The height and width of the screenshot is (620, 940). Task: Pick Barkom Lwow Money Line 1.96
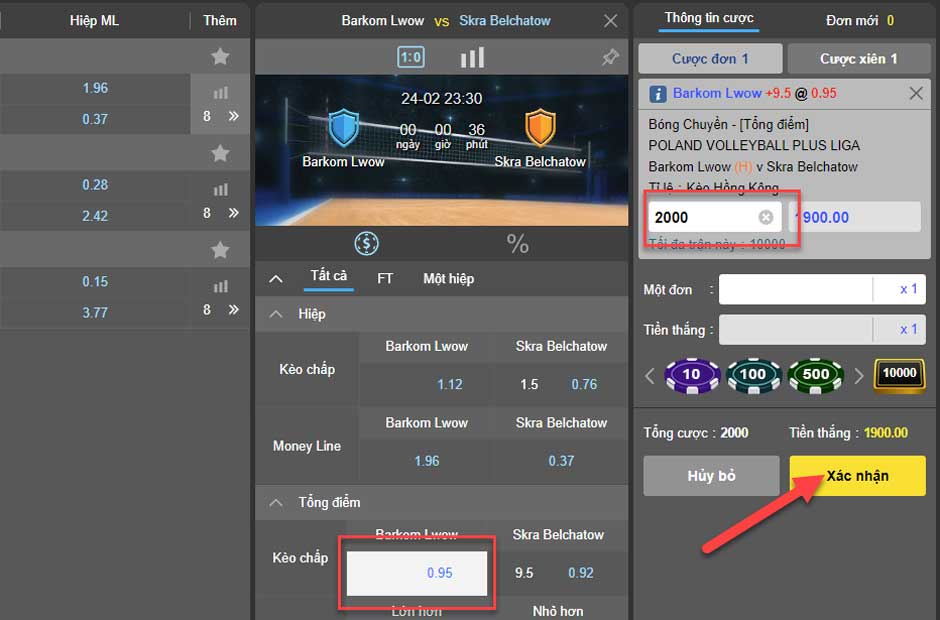(426, 461)
